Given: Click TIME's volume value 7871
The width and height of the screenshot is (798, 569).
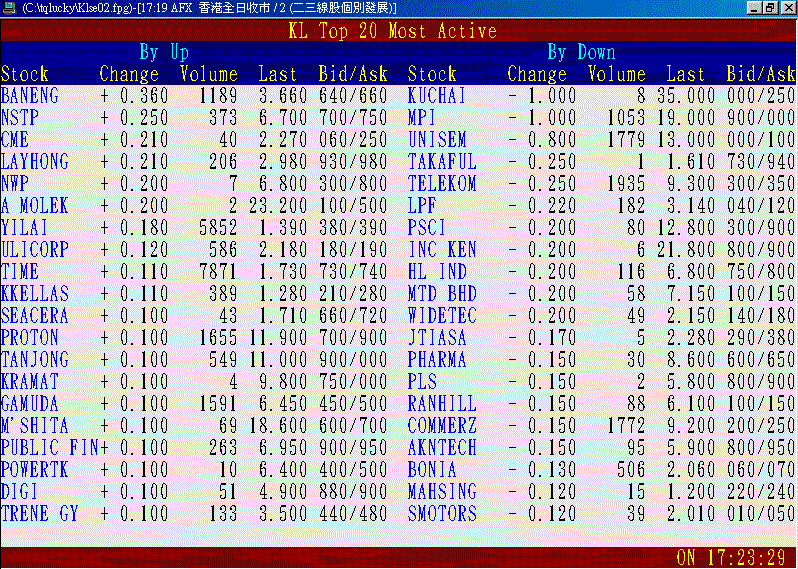Looking at the screenshot, I should click(218, 271).
